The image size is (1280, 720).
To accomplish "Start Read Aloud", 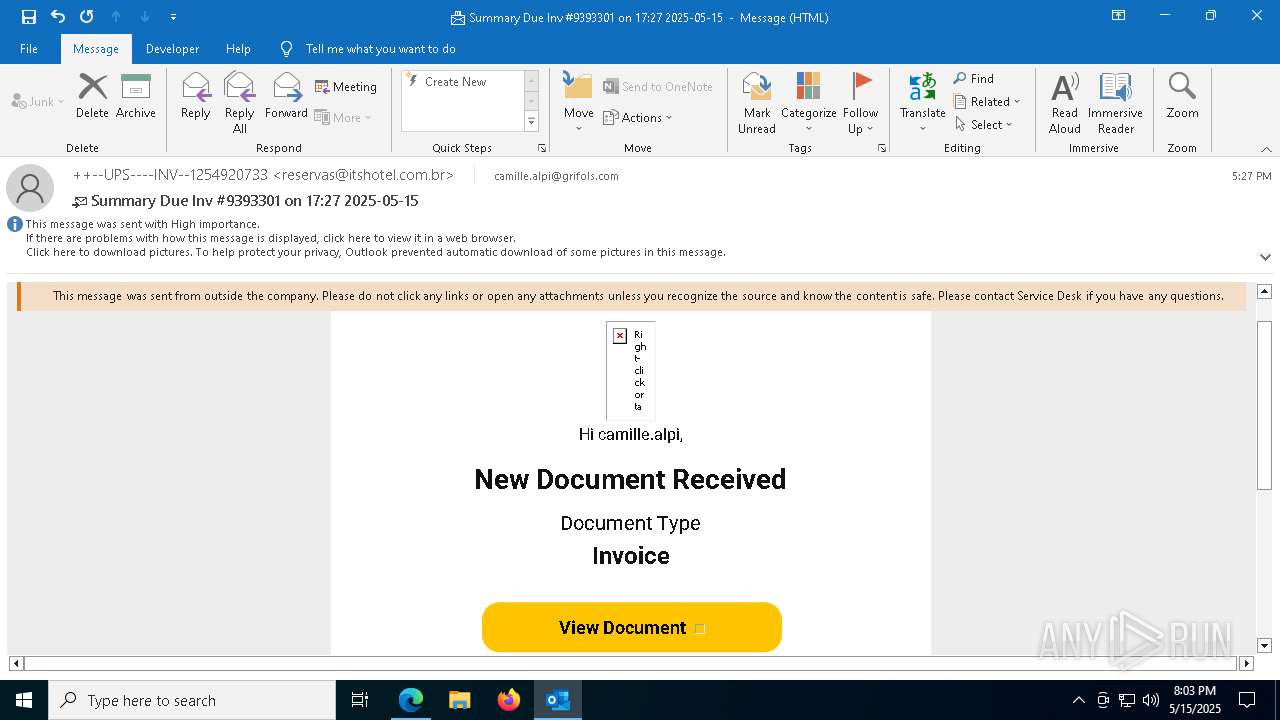I will coord(1065,103).
